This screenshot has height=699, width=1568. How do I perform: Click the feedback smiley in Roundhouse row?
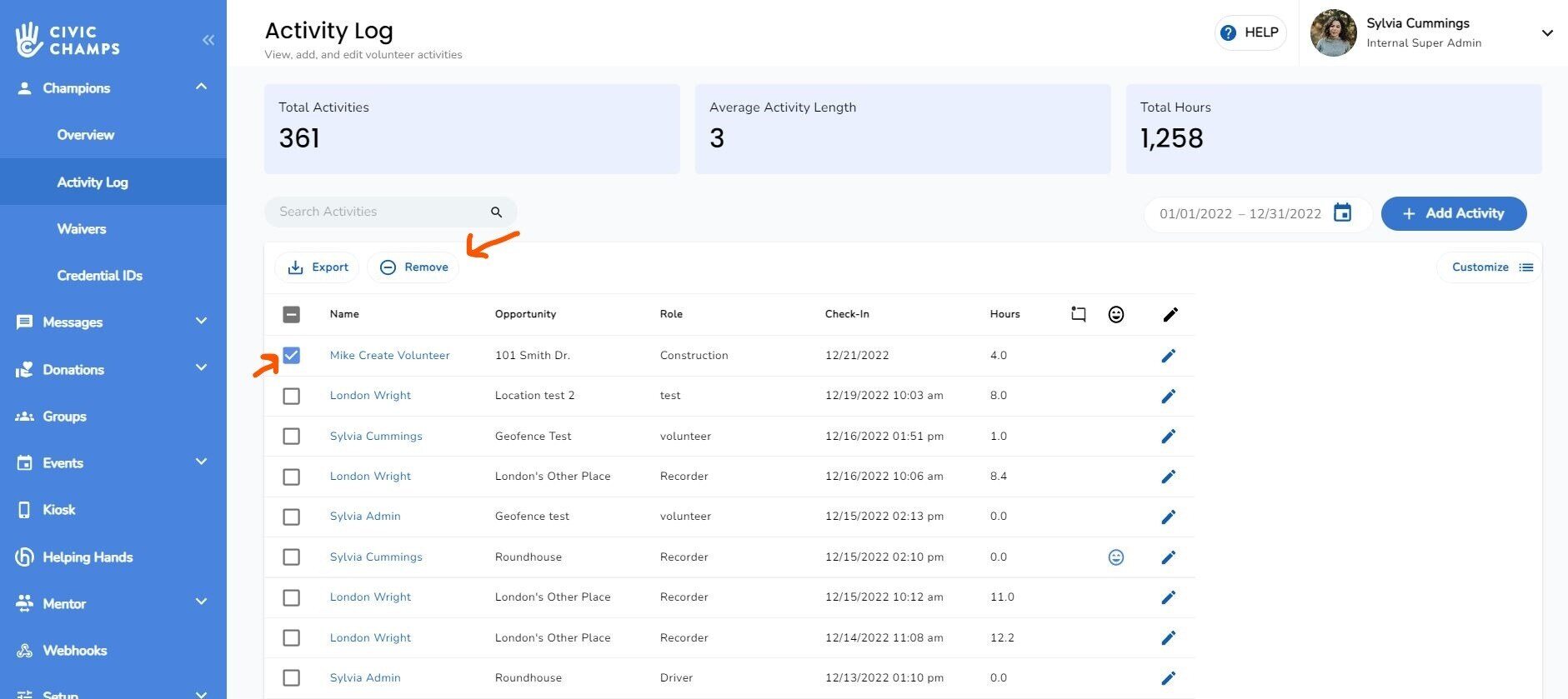pos(1115,557)
